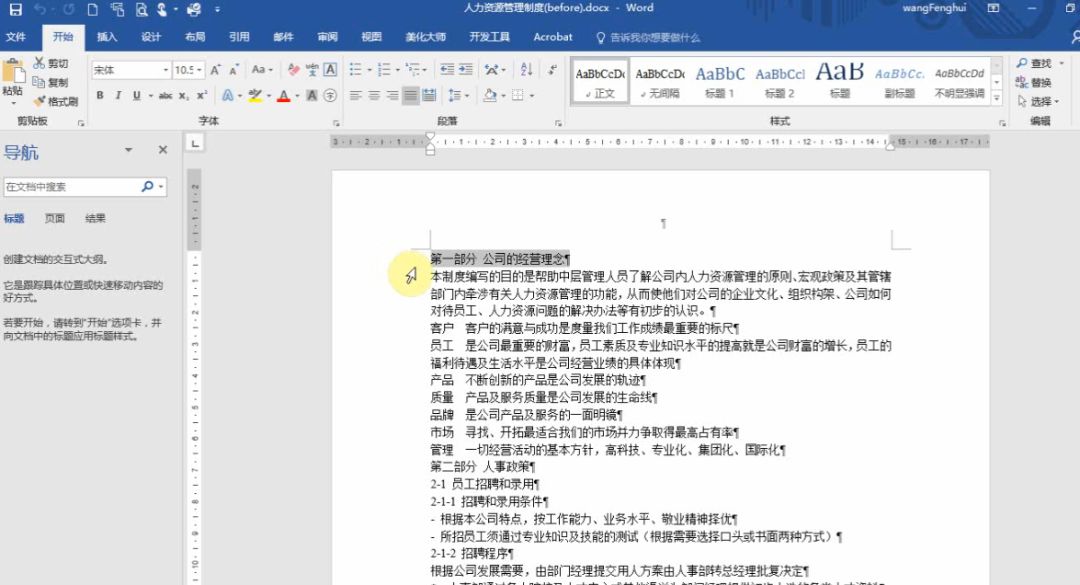Switch to the 插入 ribbon tab

(106, 37)
